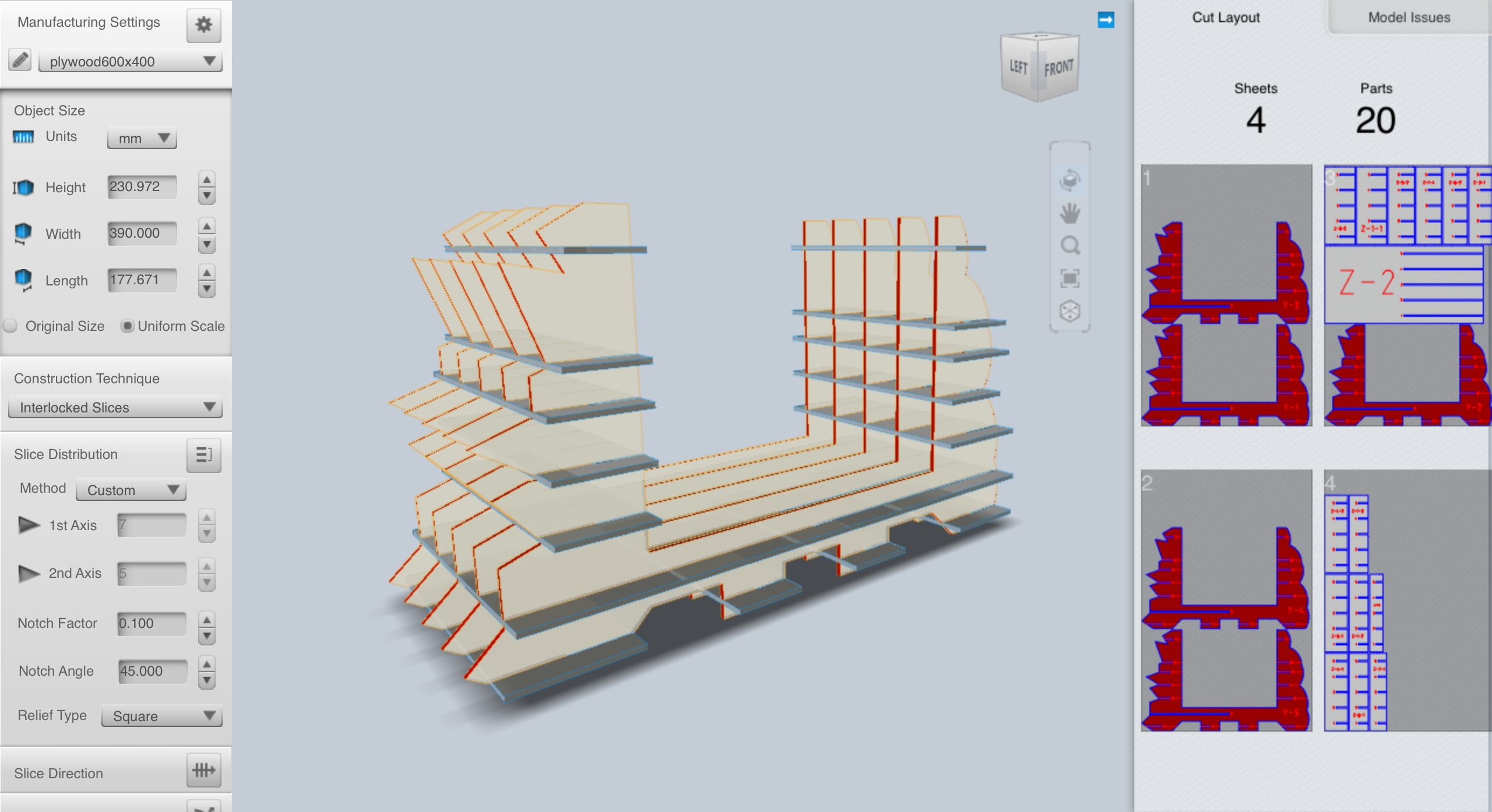This screenshot has width=1492, height=812.
Task: Increase Length with up stepper arrow
Action: coord(207,272)
